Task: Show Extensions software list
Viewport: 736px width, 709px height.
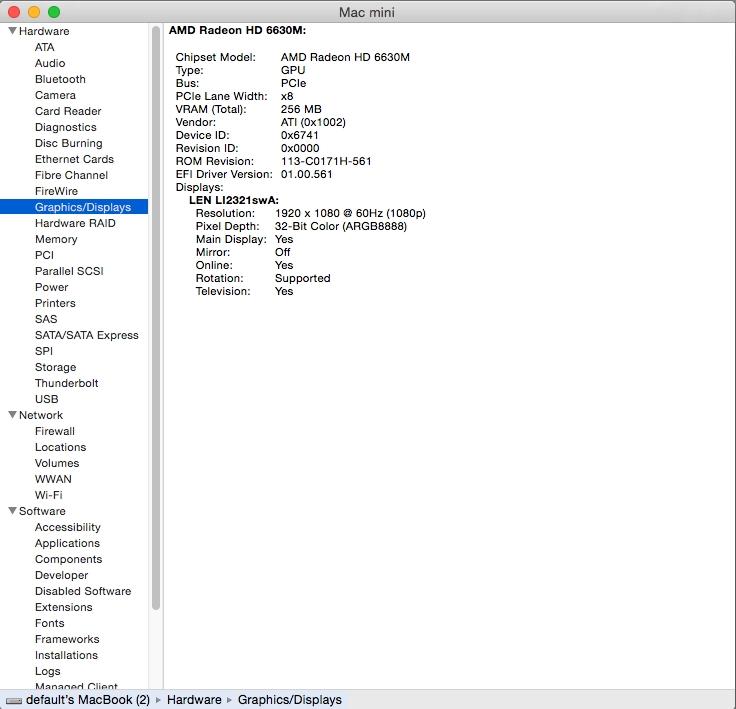Action: tap(63, 607)
